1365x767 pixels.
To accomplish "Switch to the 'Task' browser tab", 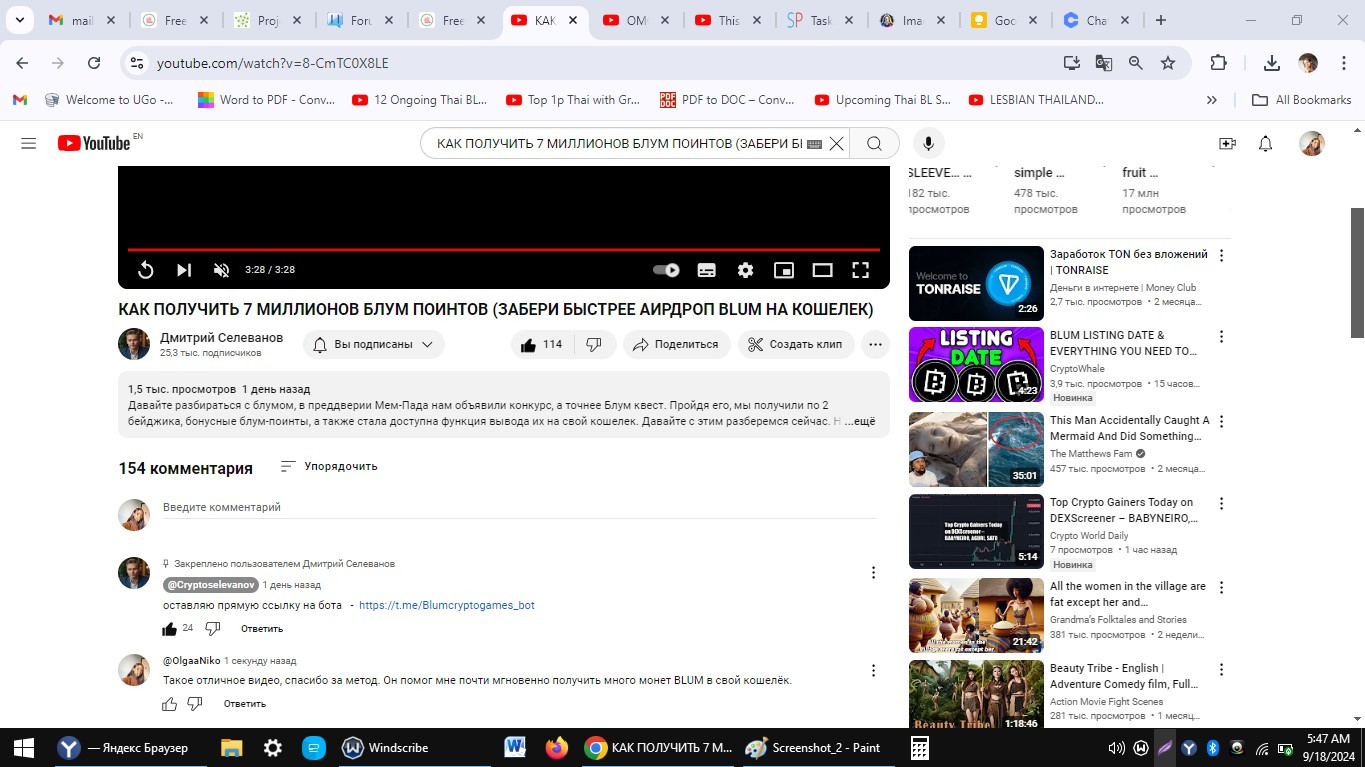I will click(822, 20).
